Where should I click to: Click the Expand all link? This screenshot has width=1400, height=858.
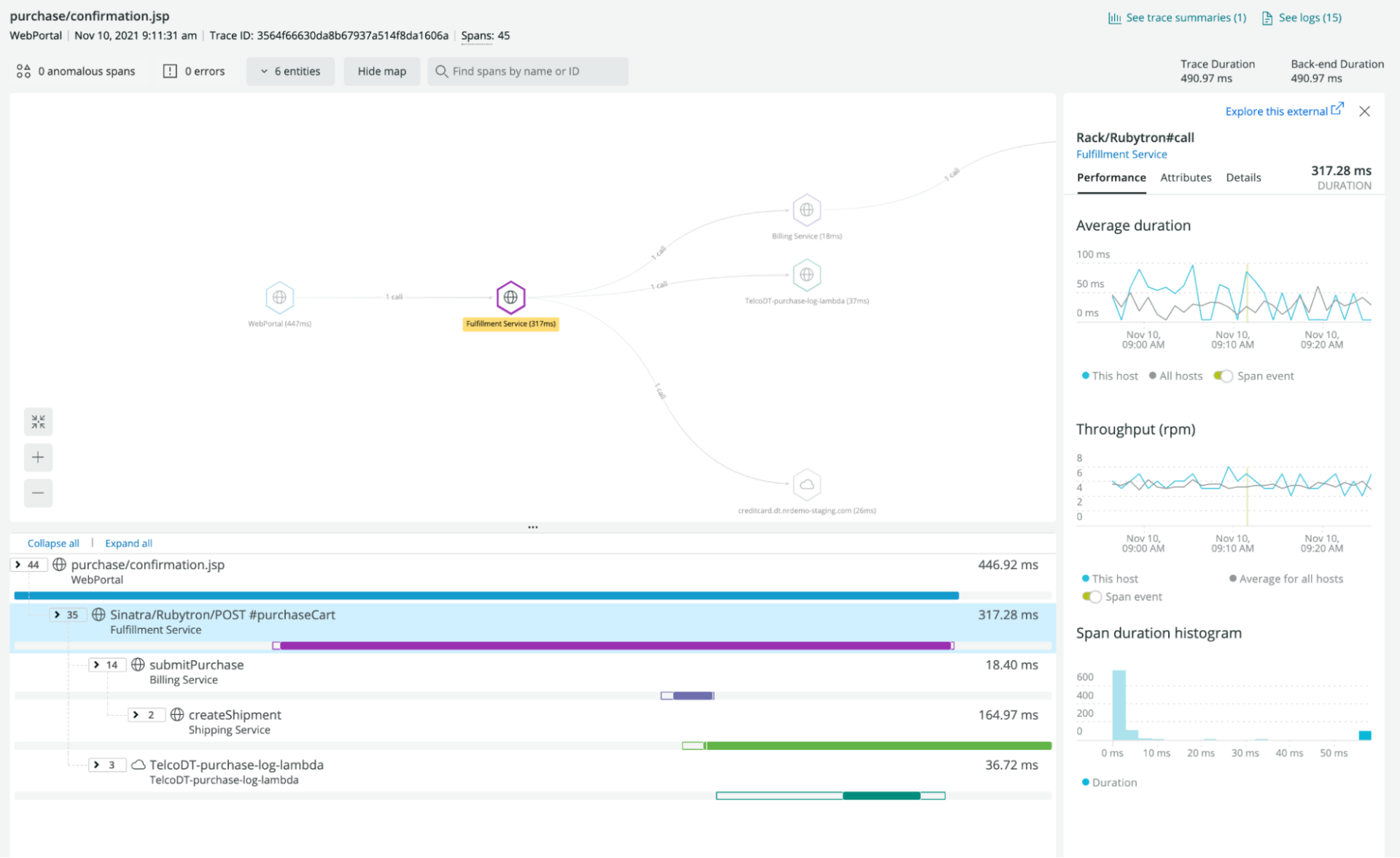tap(128, 543)
